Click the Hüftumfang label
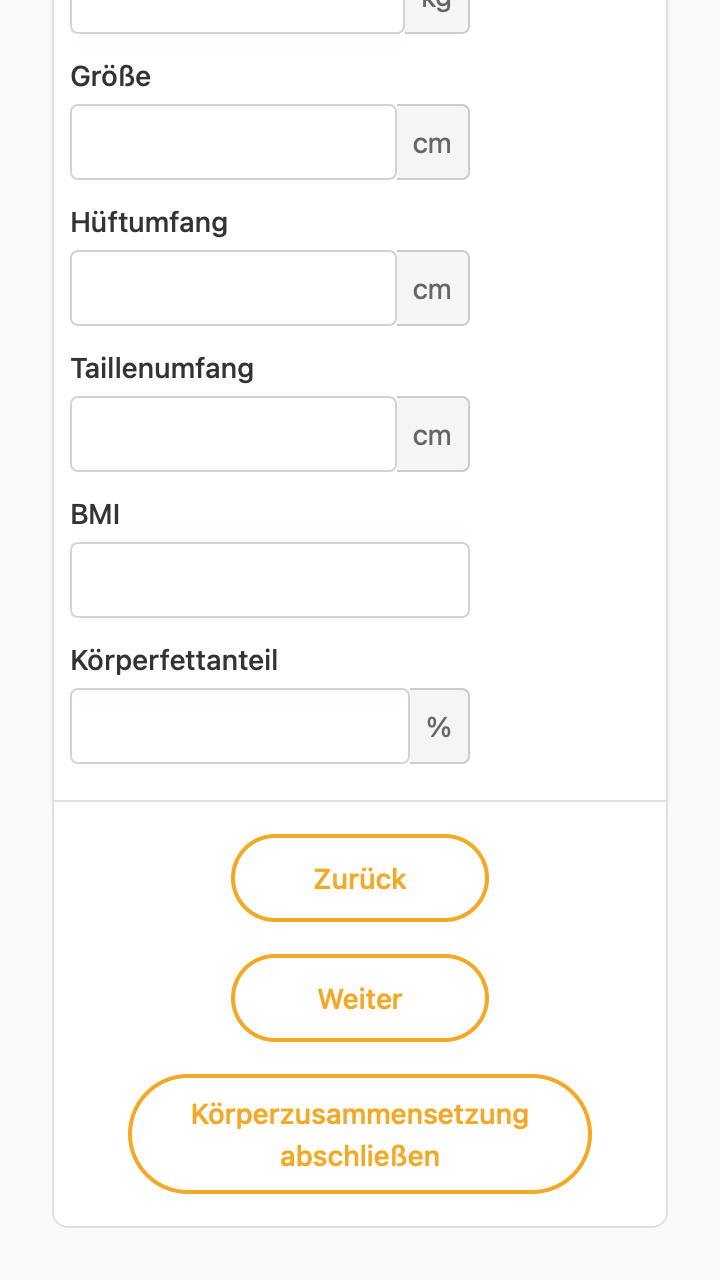The image size is (720, 1280). tap(149, 222)
